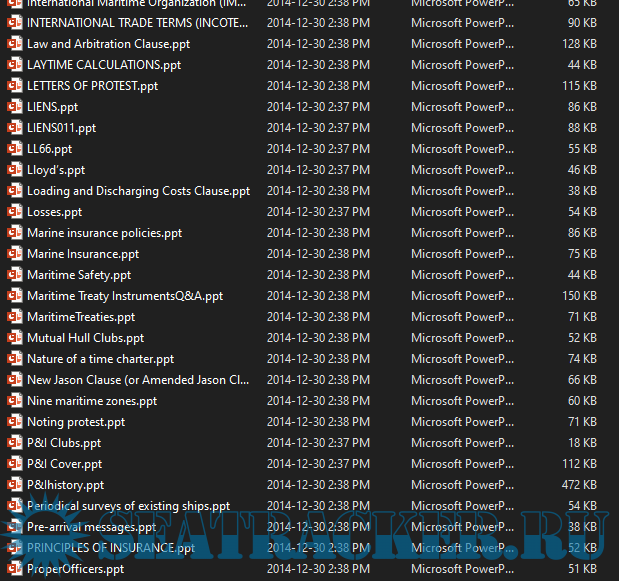Viewport: 619px width, 581px height.
Task: Select Maritime Treaty InstrumentsQ&A.ppt
Action: tap(125, 296)
